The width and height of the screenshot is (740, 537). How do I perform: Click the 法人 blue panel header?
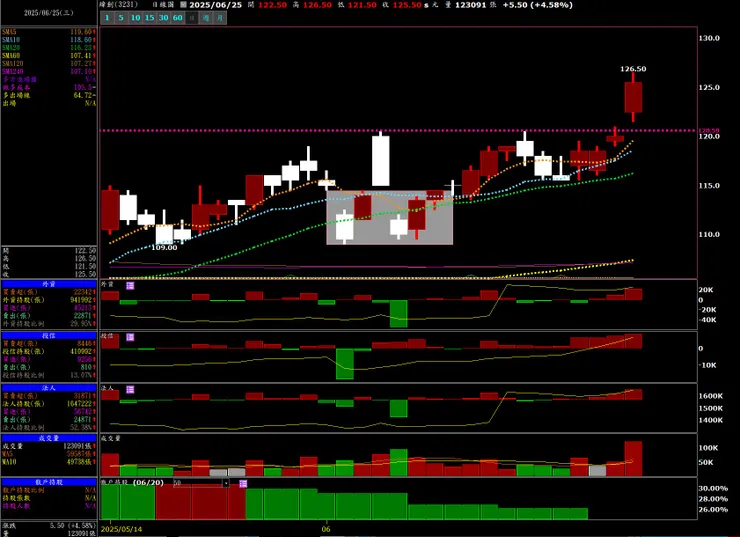(x=49, y=388)
